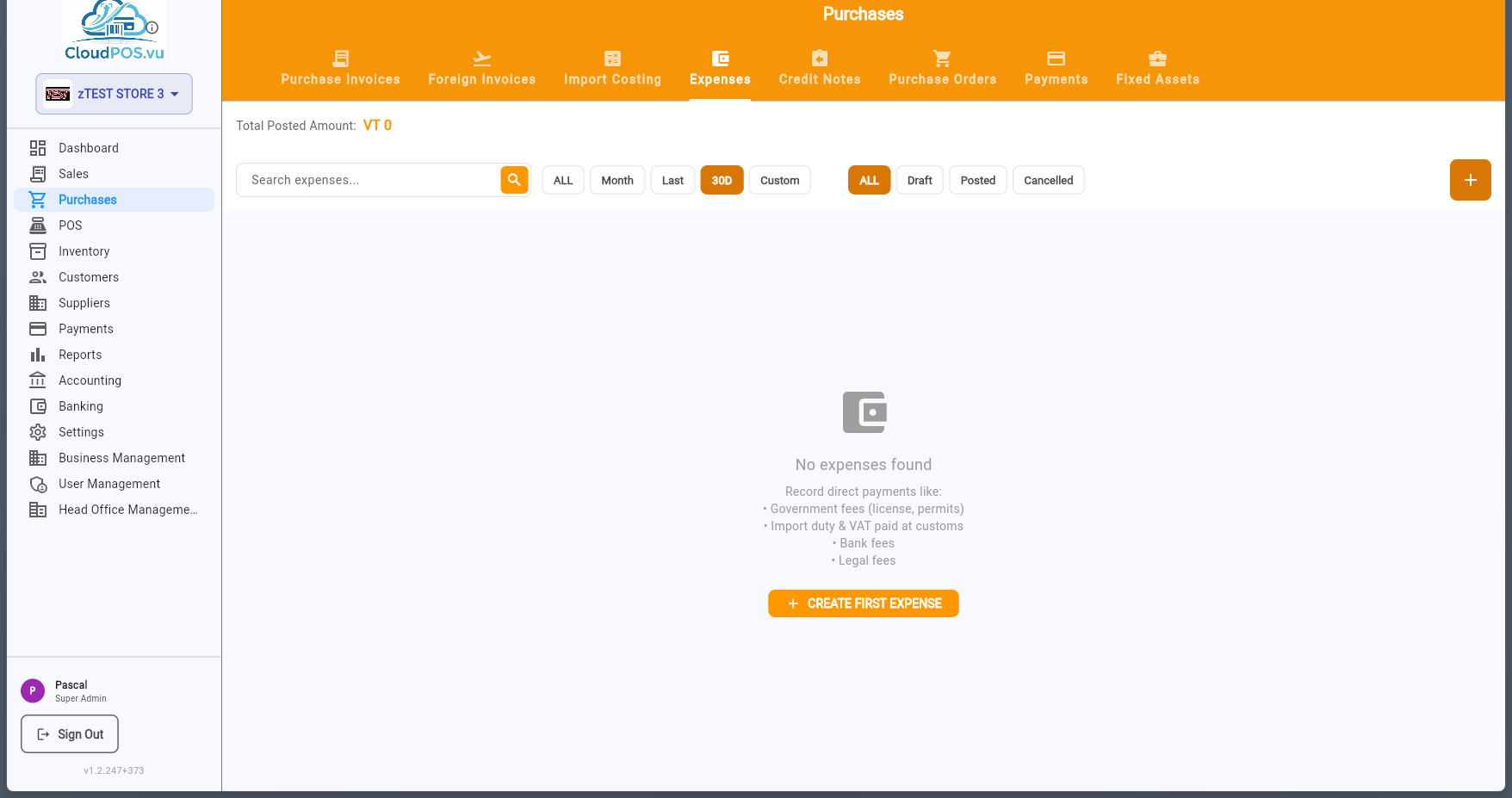This screenshot has width=1512, height=798.
Task: Click the Head Office Management icon
Action: coord(38,510)
